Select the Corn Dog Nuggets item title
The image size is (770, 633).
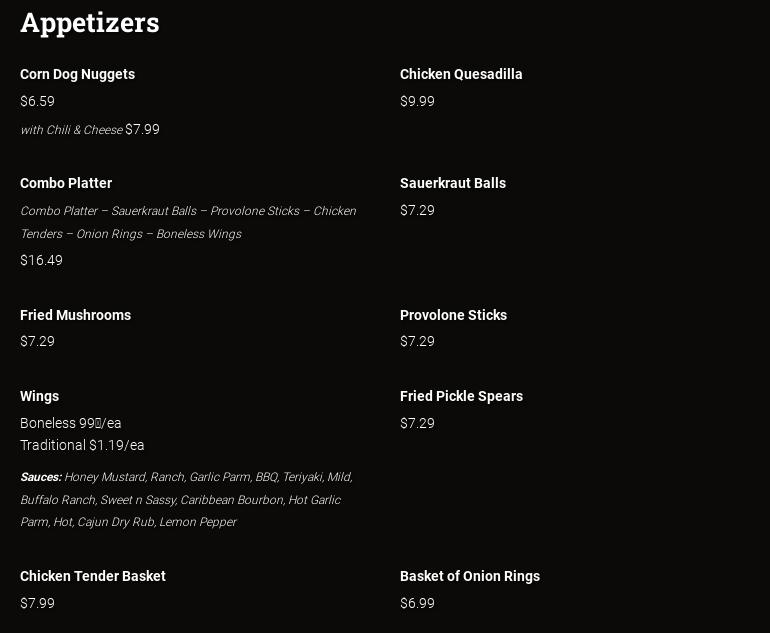pyautogui.click(x=77, y=75)
